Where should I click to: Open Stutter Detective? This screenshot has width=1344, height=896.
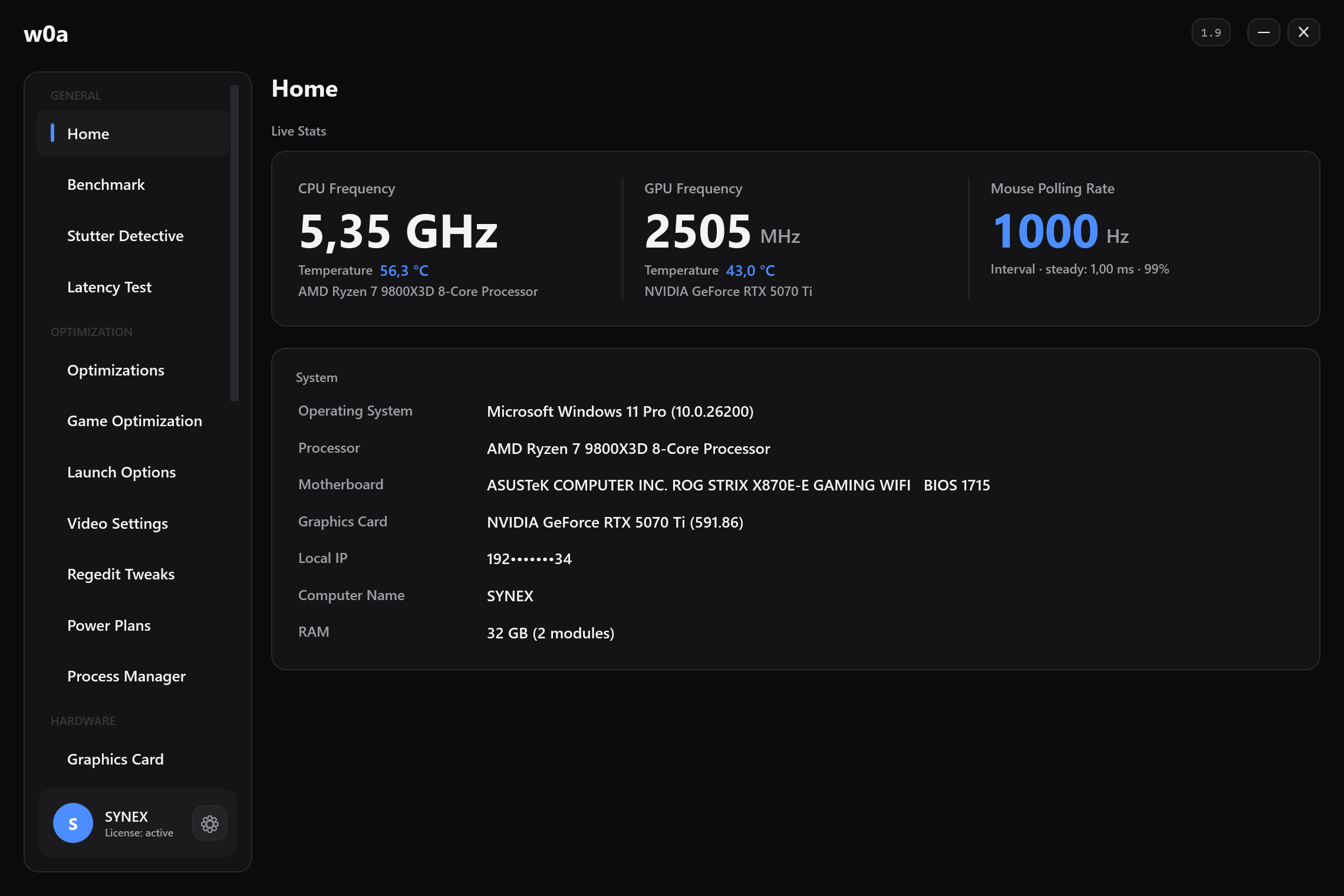coord(133,236)
